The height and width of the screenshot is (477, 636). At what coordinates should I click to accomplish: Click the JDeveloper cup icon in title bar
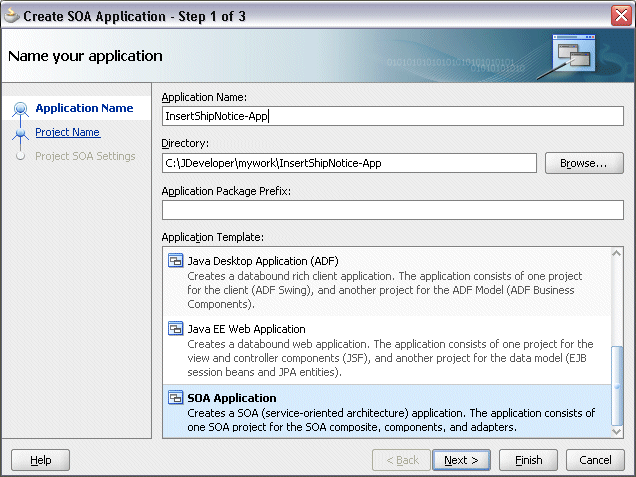(11, 16)
